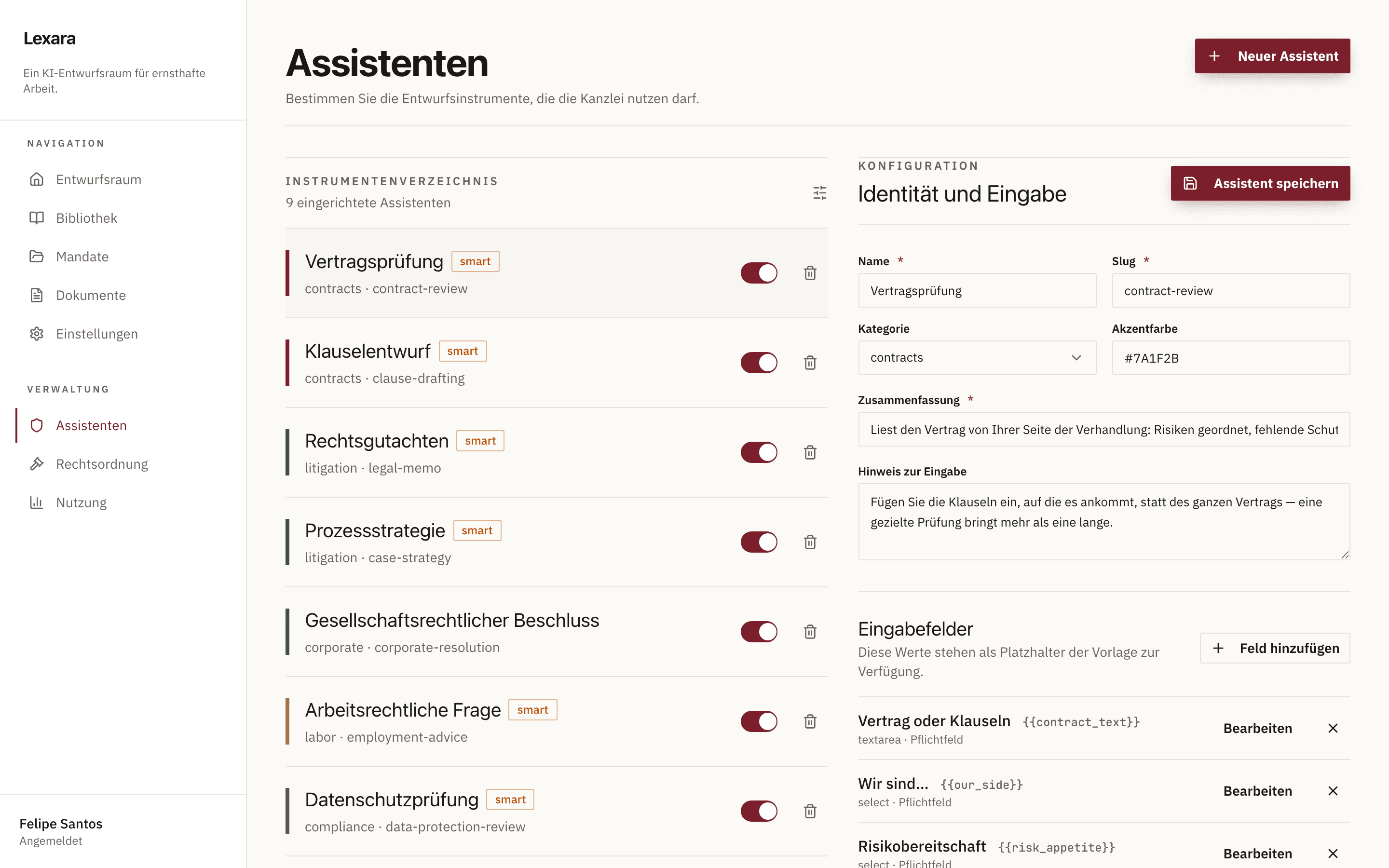Viewport: 1389px width, 868px height.
Task: Remove the Wir sind... field
Action: tap(1333, 790)
